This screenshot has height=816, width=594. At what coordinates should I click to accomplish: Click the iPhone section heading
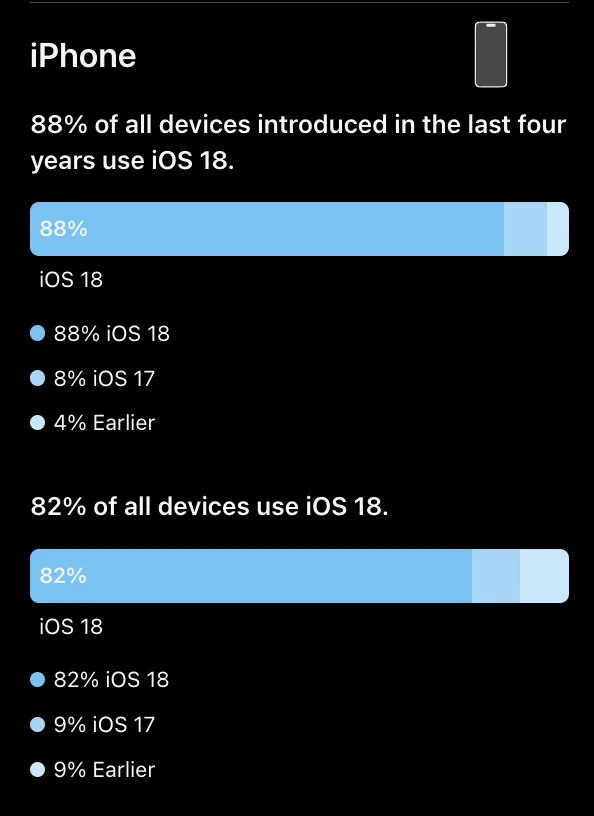coord(83,56)
